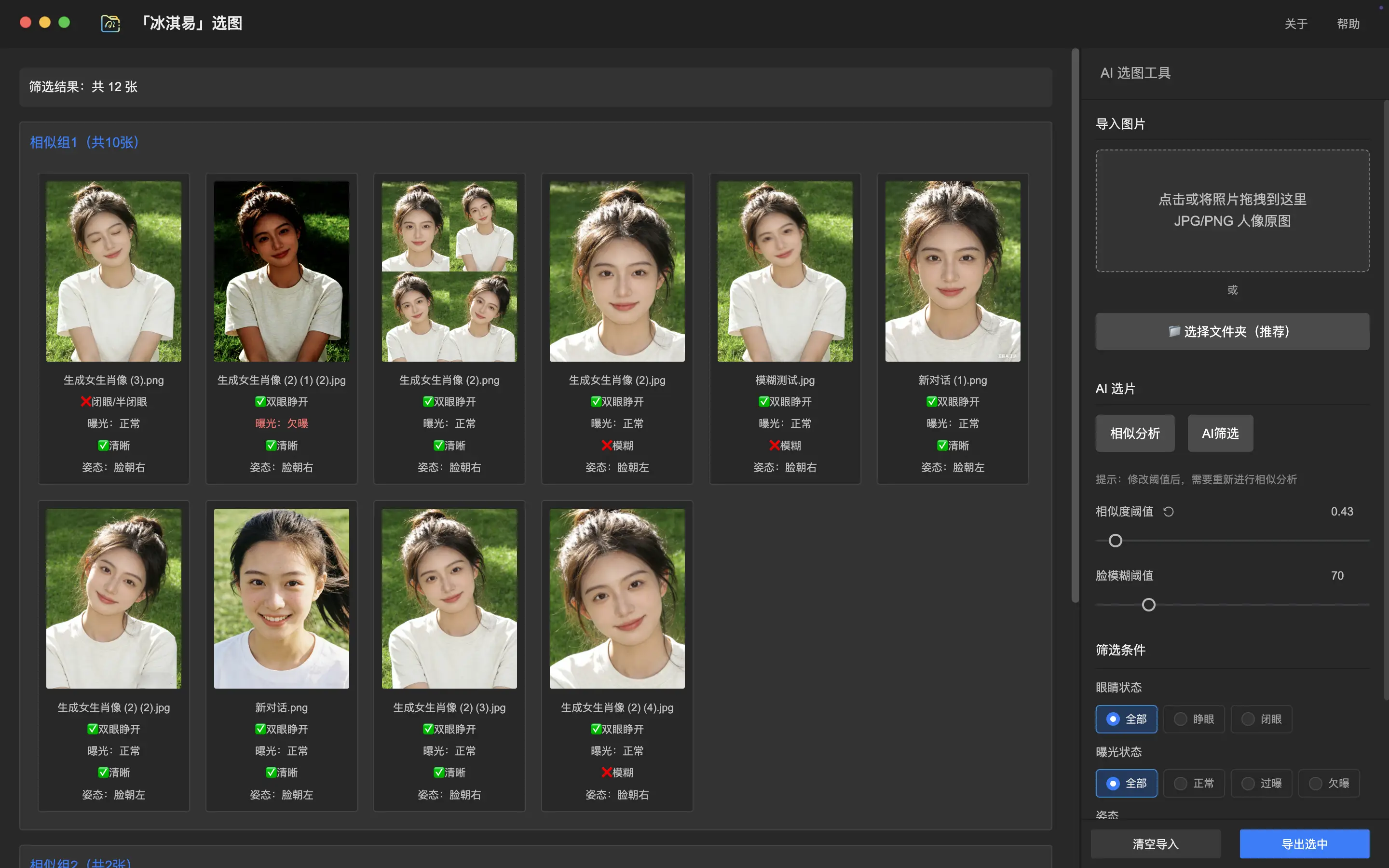Click the folder icon on 选择文件夹 button
Screen dimensions: 1389x868
click(x=1174, y=331)
